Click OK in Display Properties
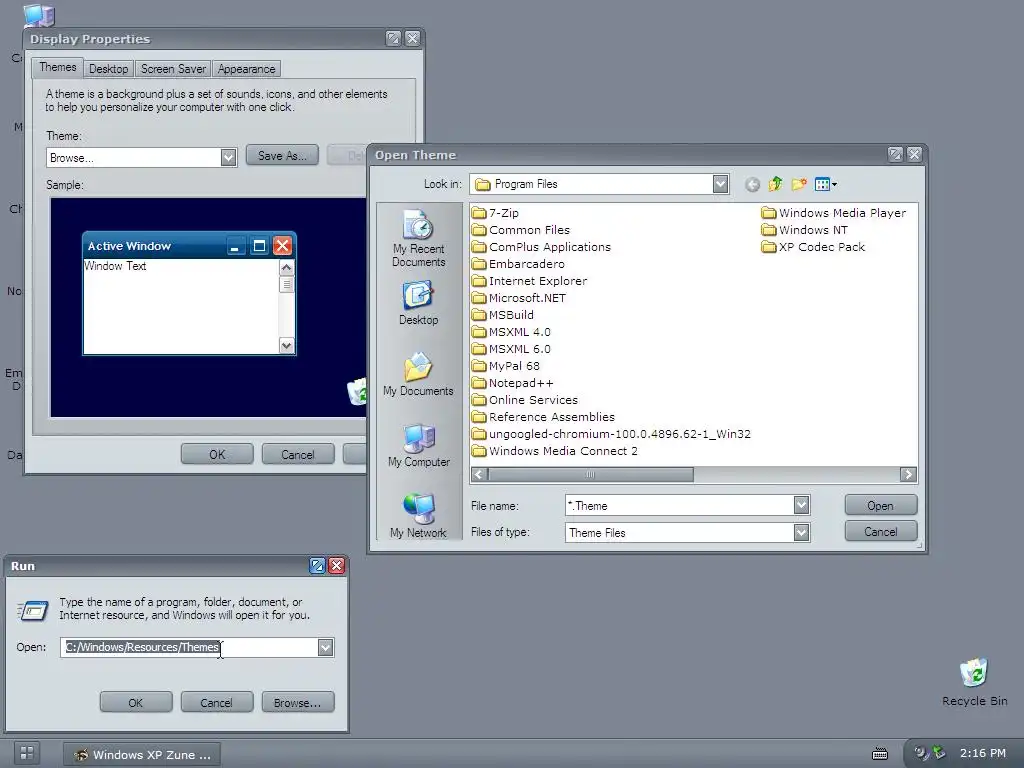The width and height of the screenshot is (1024, 768). tap(217, 455)
